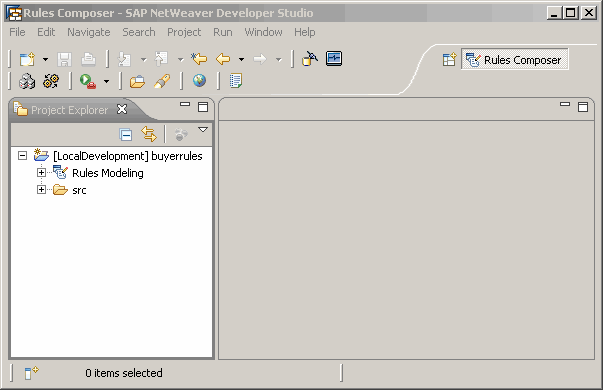
Task: Minimize the editor area
Action: coord(565,104)
